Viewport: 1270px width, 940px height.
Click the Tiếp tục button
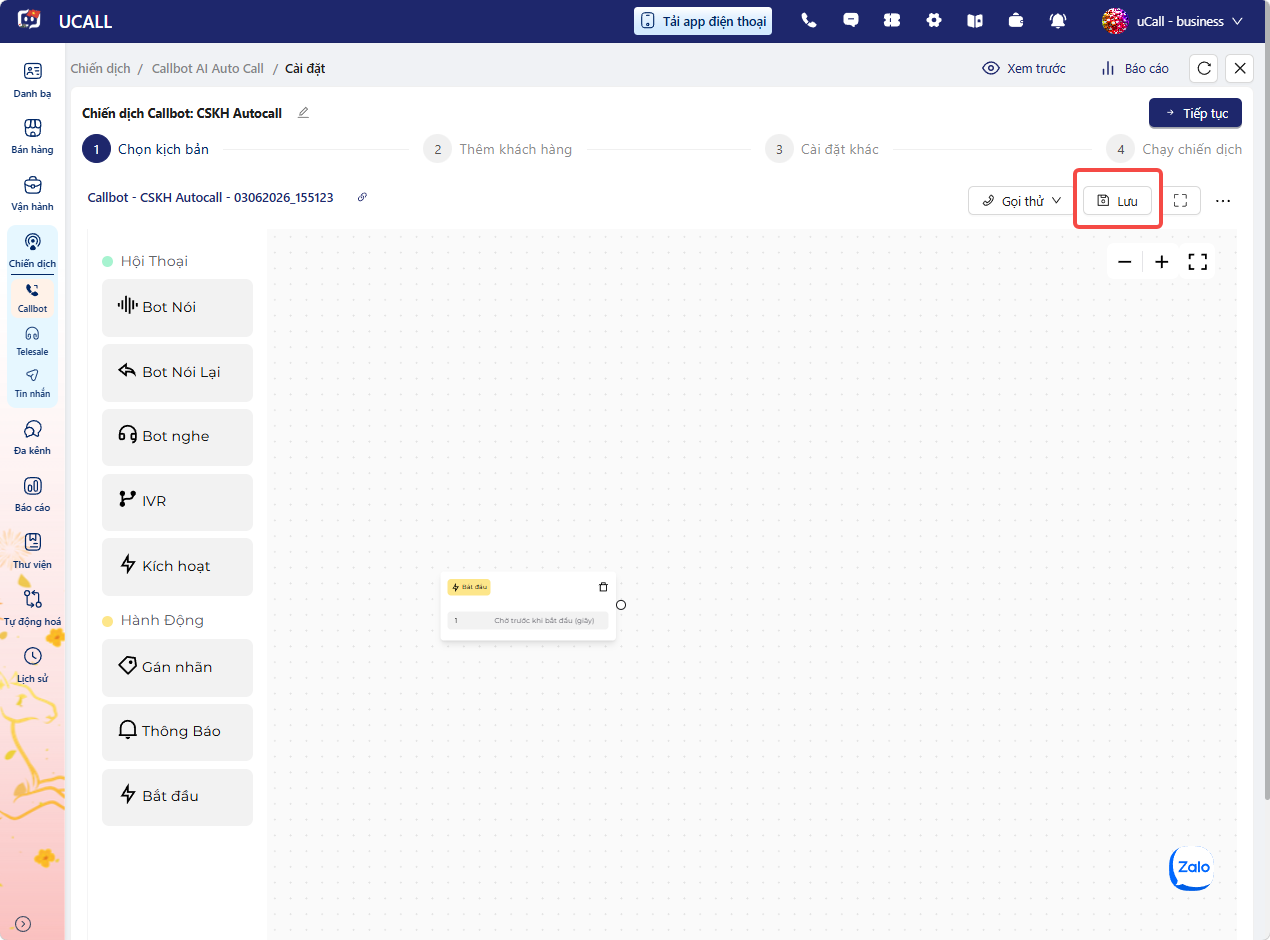coord(1196,113)
